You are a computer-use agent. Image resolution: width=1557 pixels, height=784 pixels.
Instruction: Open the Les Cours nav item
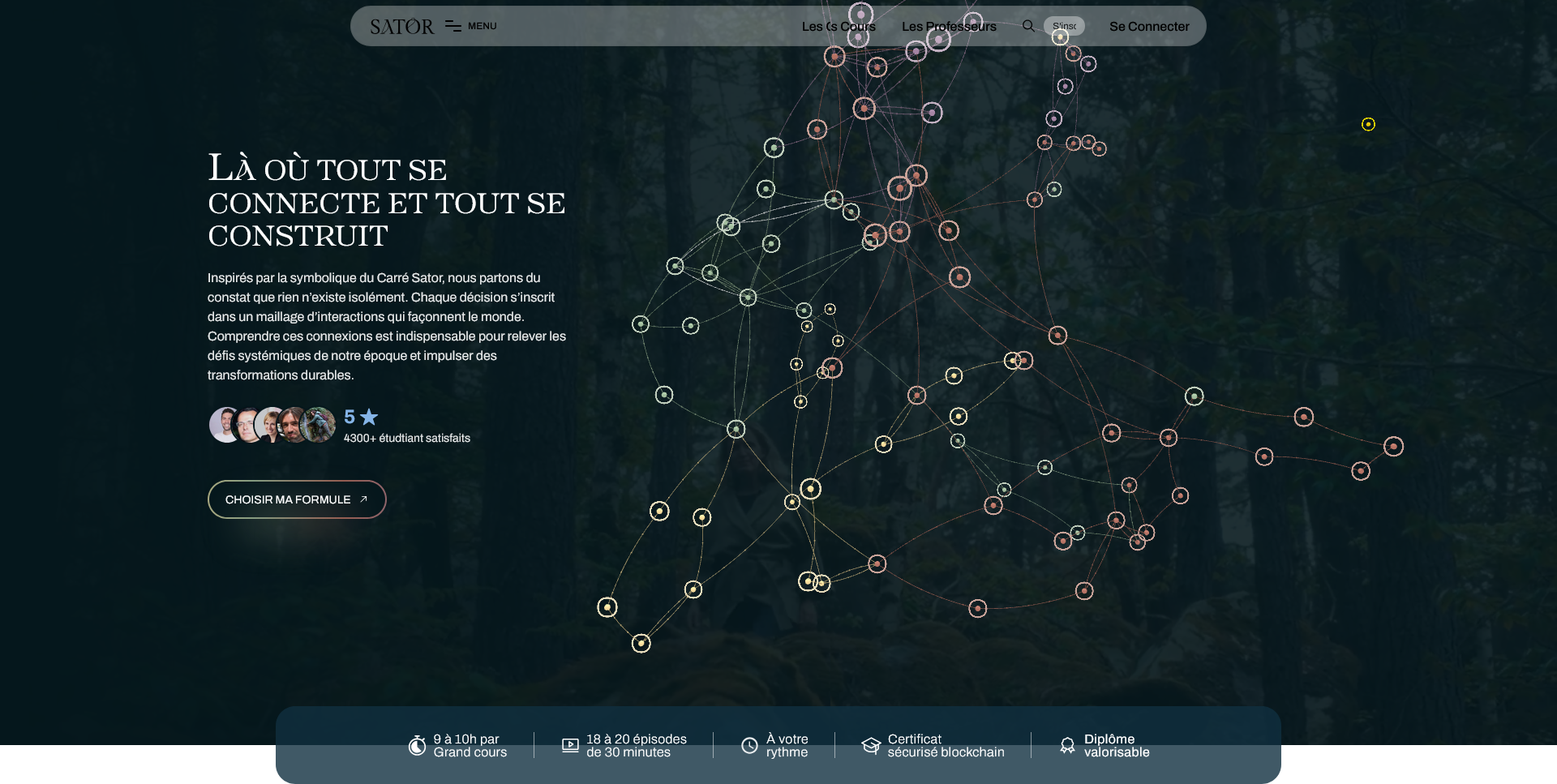point(838,27)
